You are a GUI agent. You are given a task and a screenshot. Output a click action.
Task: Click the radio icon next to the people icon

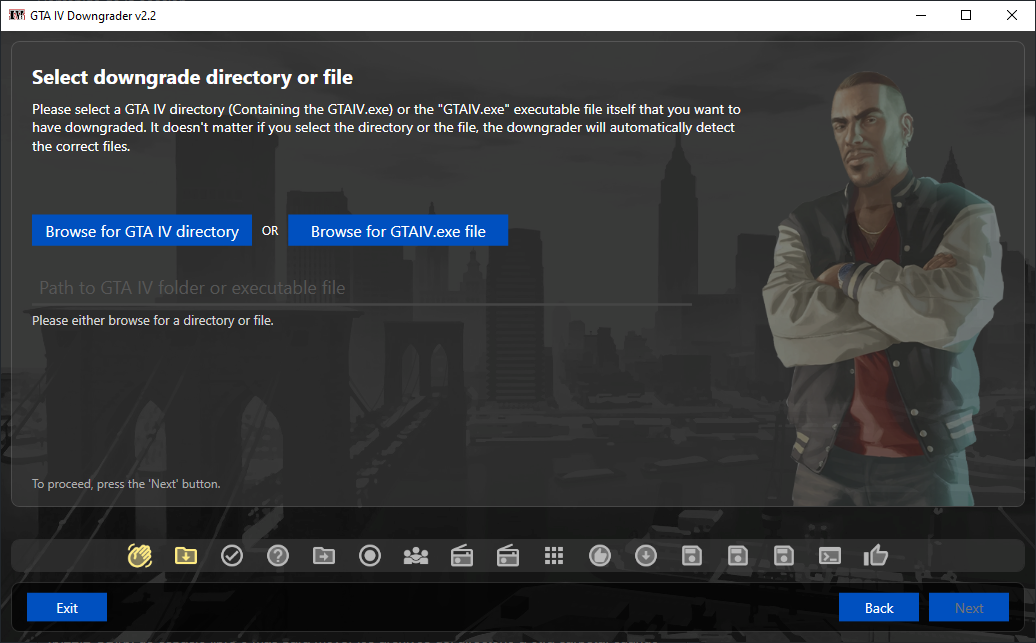[x=462, y=556]
